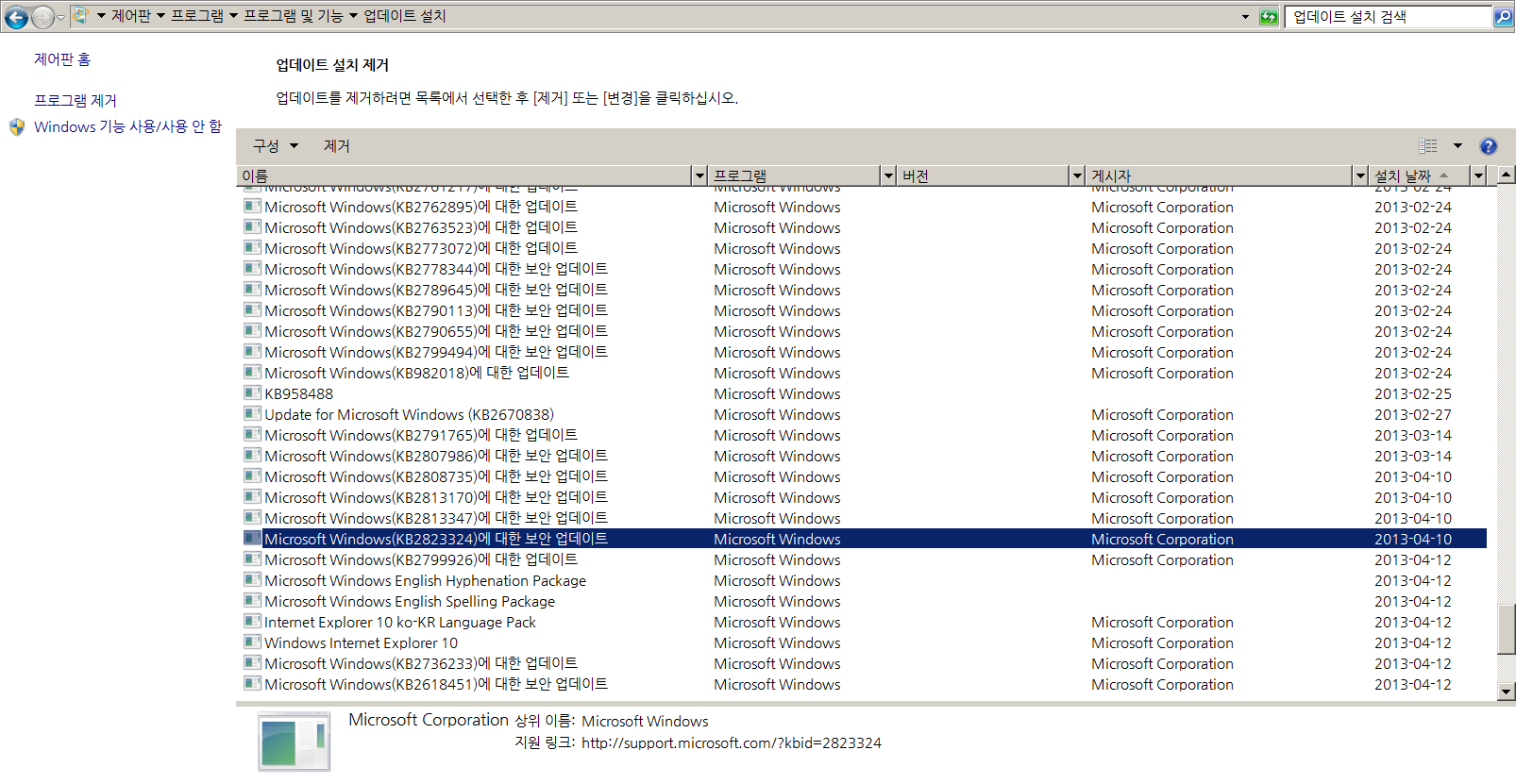1516x784 pixels.
Task: Click the vertical scrollbar thumb of the list
Action: (x=1507, y=629)
